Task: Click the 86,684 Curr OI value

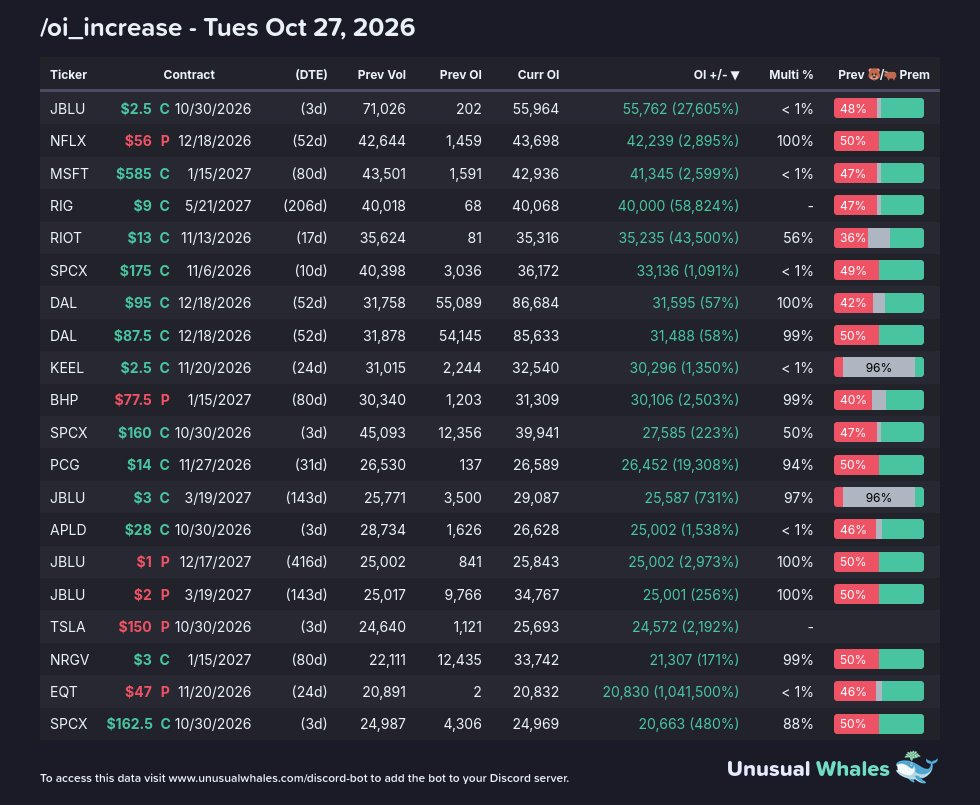Action: 536,302
